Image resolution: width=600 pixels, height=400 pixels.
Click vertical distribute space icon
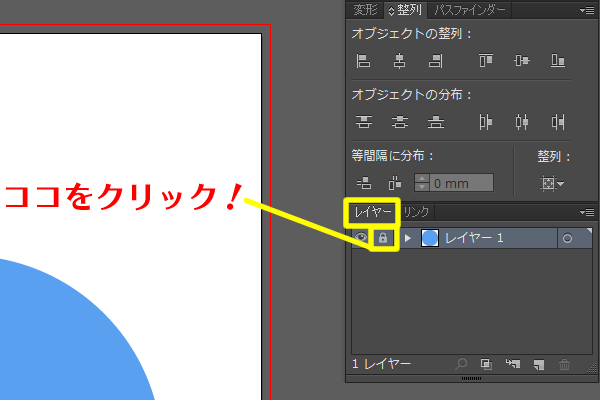(x=364, y=183)
